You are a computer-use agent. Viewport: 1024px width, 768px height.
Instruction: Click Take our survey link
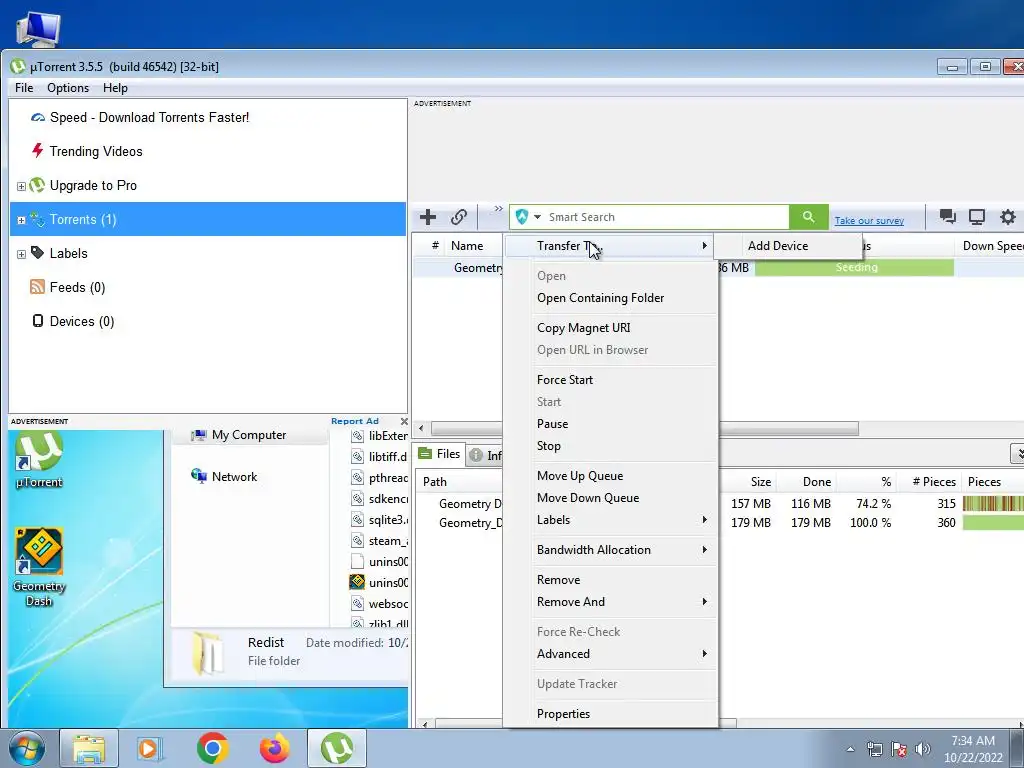869,221
